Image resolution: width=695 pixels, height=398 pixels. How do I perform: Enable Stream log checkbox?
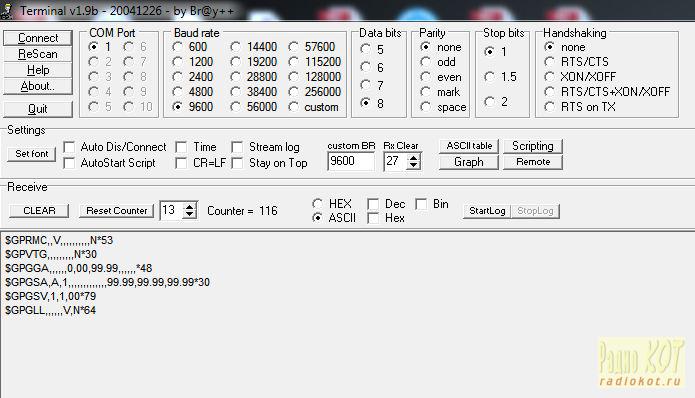[237, 147]
